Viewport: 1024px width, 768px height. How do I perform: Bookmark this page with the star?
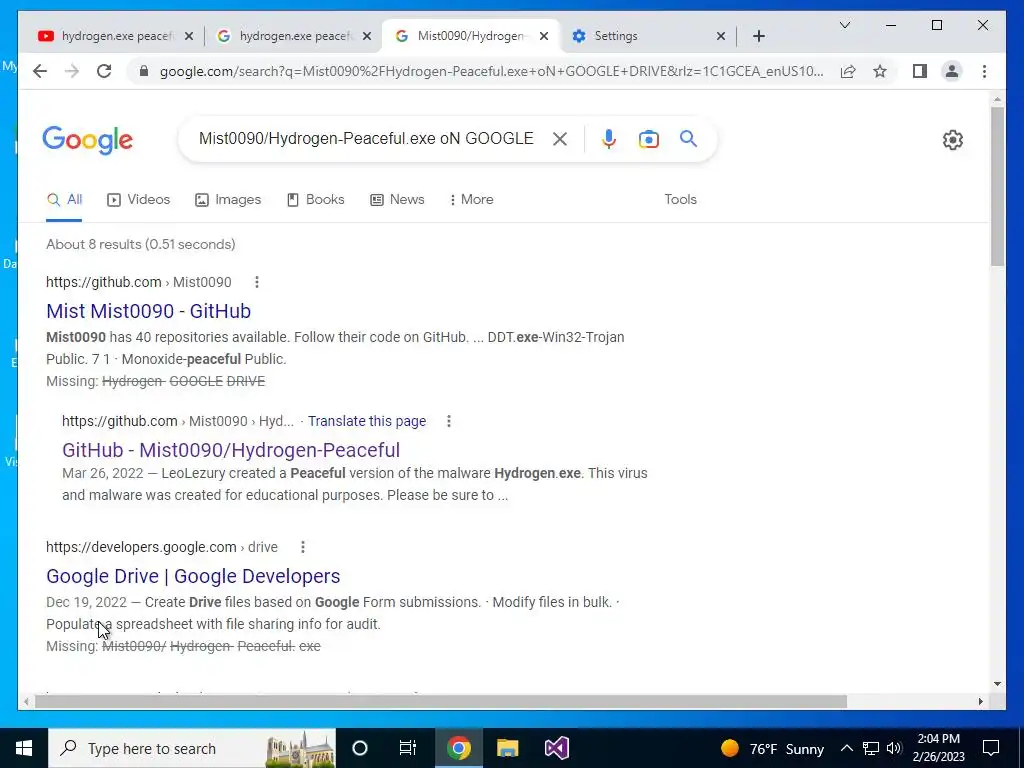click(x=880, y=71)
